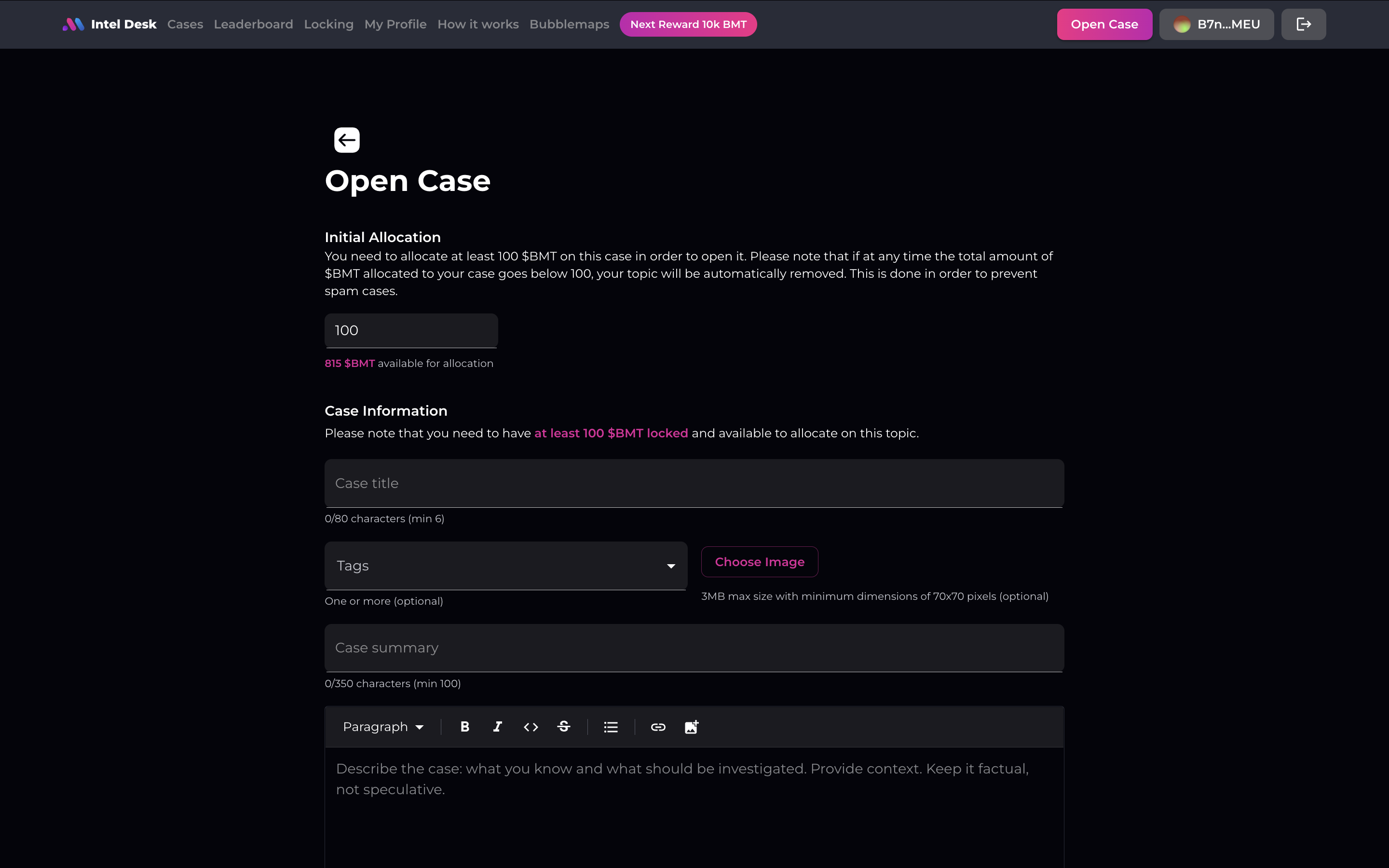
Task: Click the initial allocation amount field
Action: pyautogui.click(x=411, y=330)
